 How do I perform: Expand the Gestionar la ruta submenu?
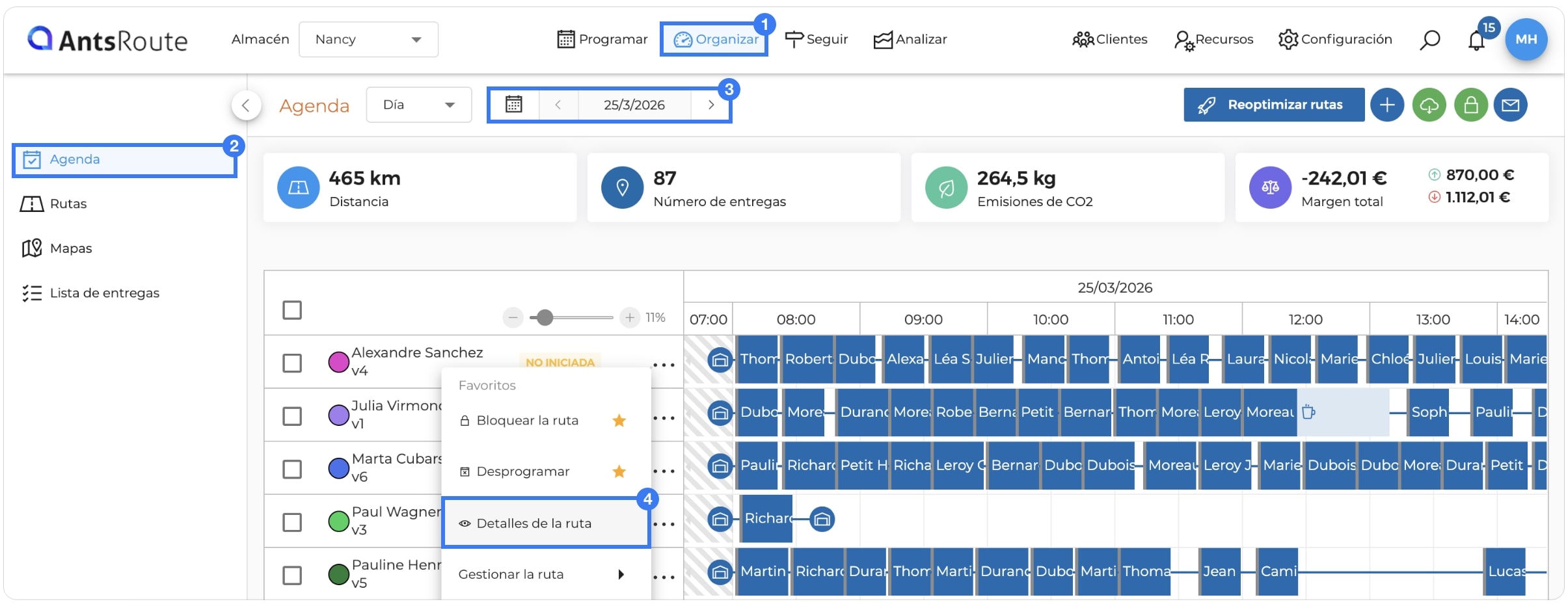[x=545, y=574]
